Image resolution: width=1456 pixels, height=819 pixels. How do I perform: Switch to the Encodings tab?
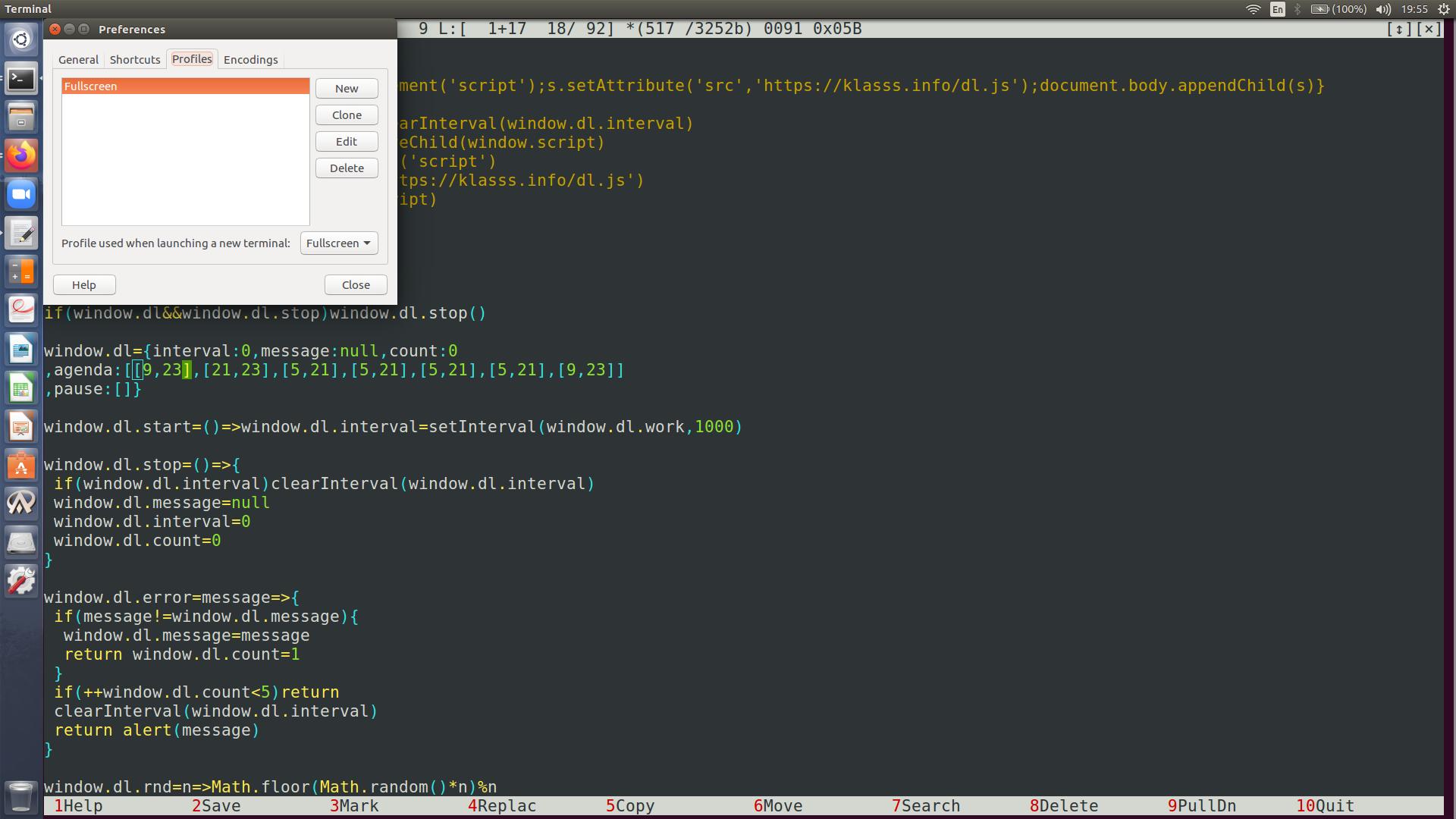point(250,60)
